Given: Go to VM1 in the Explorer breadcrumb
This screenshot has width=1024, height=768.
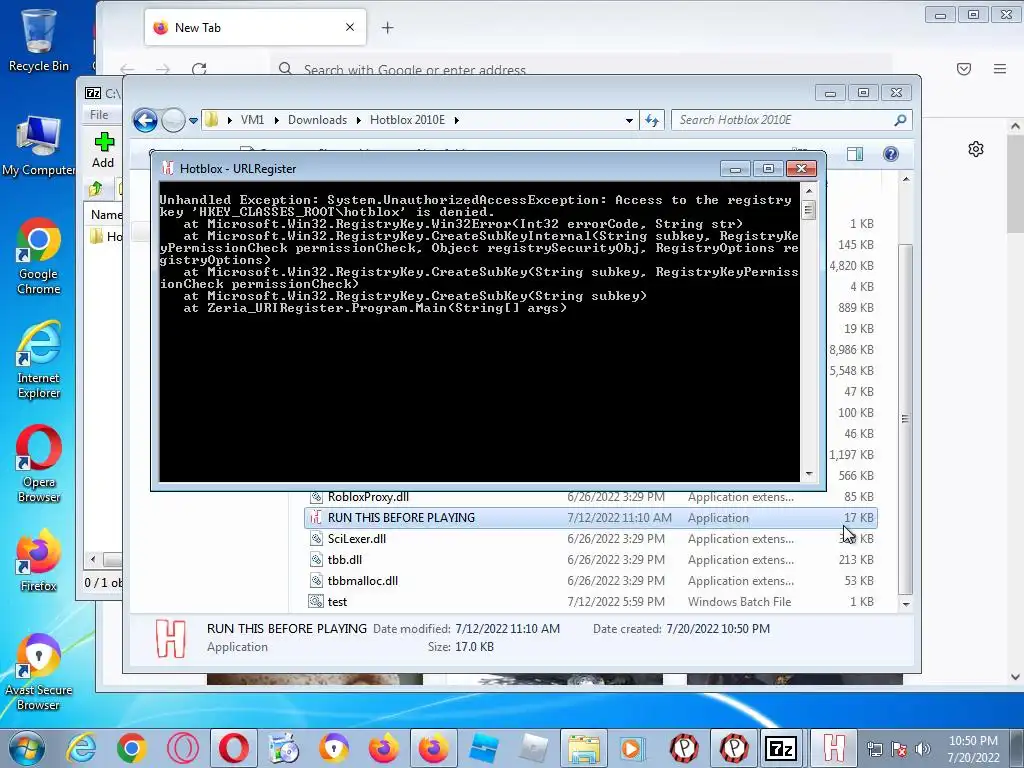Looking at the screenshot, I should point(252,120).
